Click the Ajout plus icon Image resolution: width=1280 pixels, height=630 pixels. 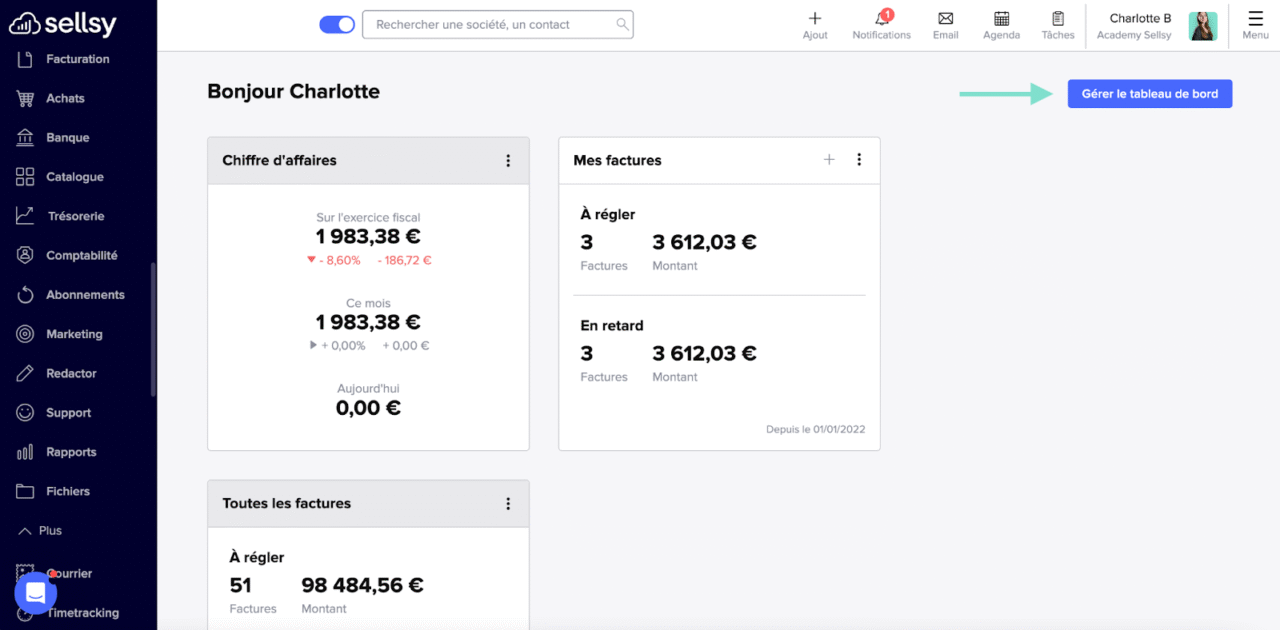coord(815,18)
